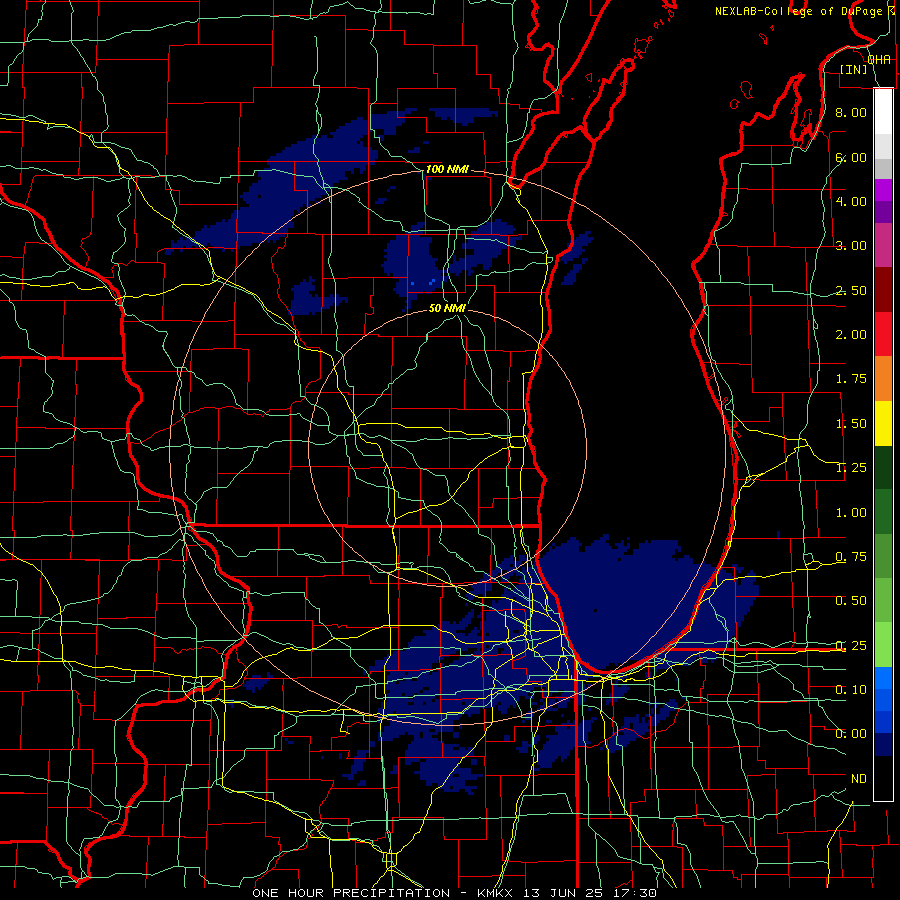Viewport: 900px width, 900px height.
Task: Click the 6.00 value on precipitation scale
Action: 851,157
